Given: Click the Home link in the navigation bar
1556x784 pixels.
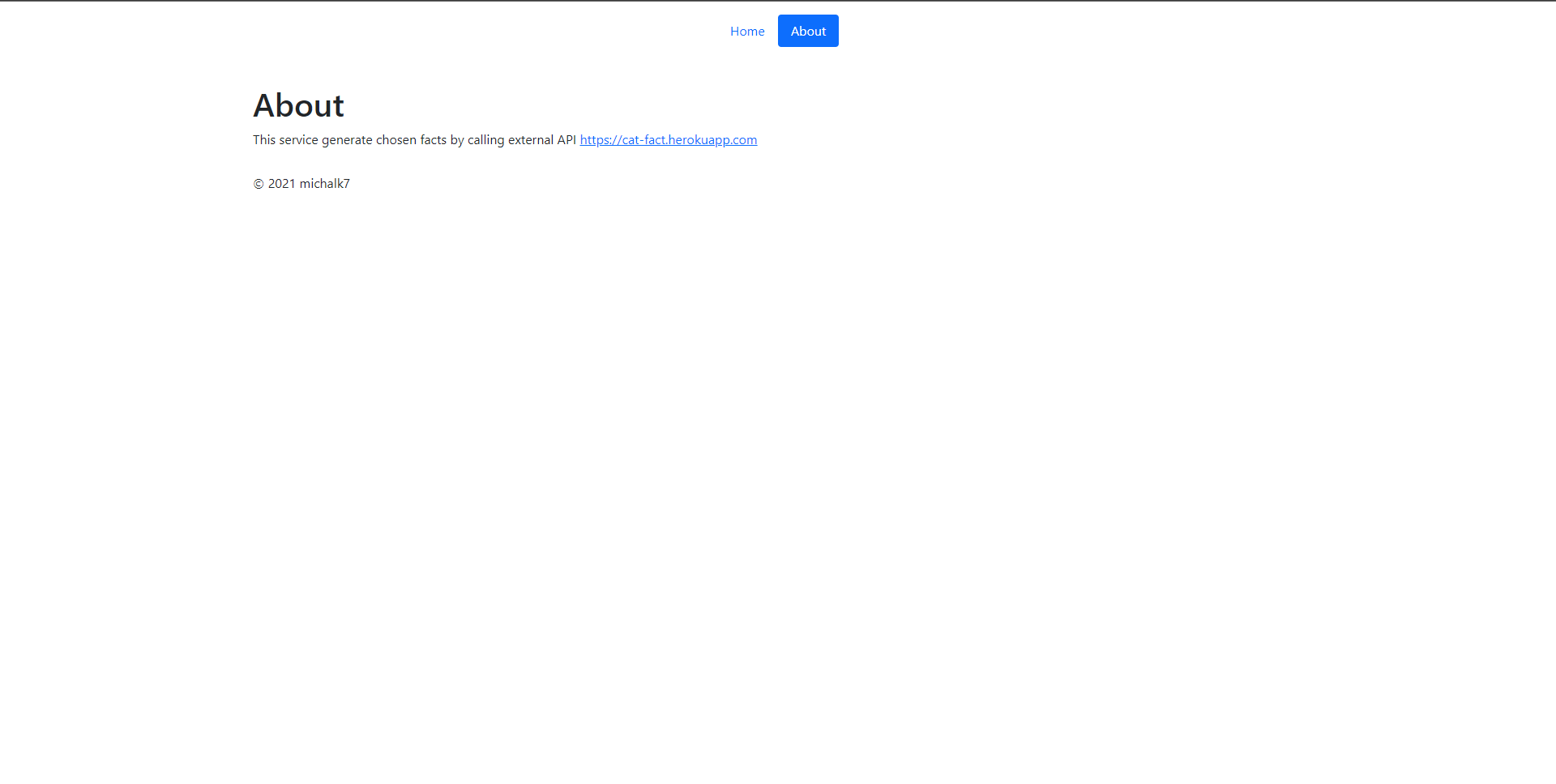Looking at the screenshot, I should coord(746,31).
